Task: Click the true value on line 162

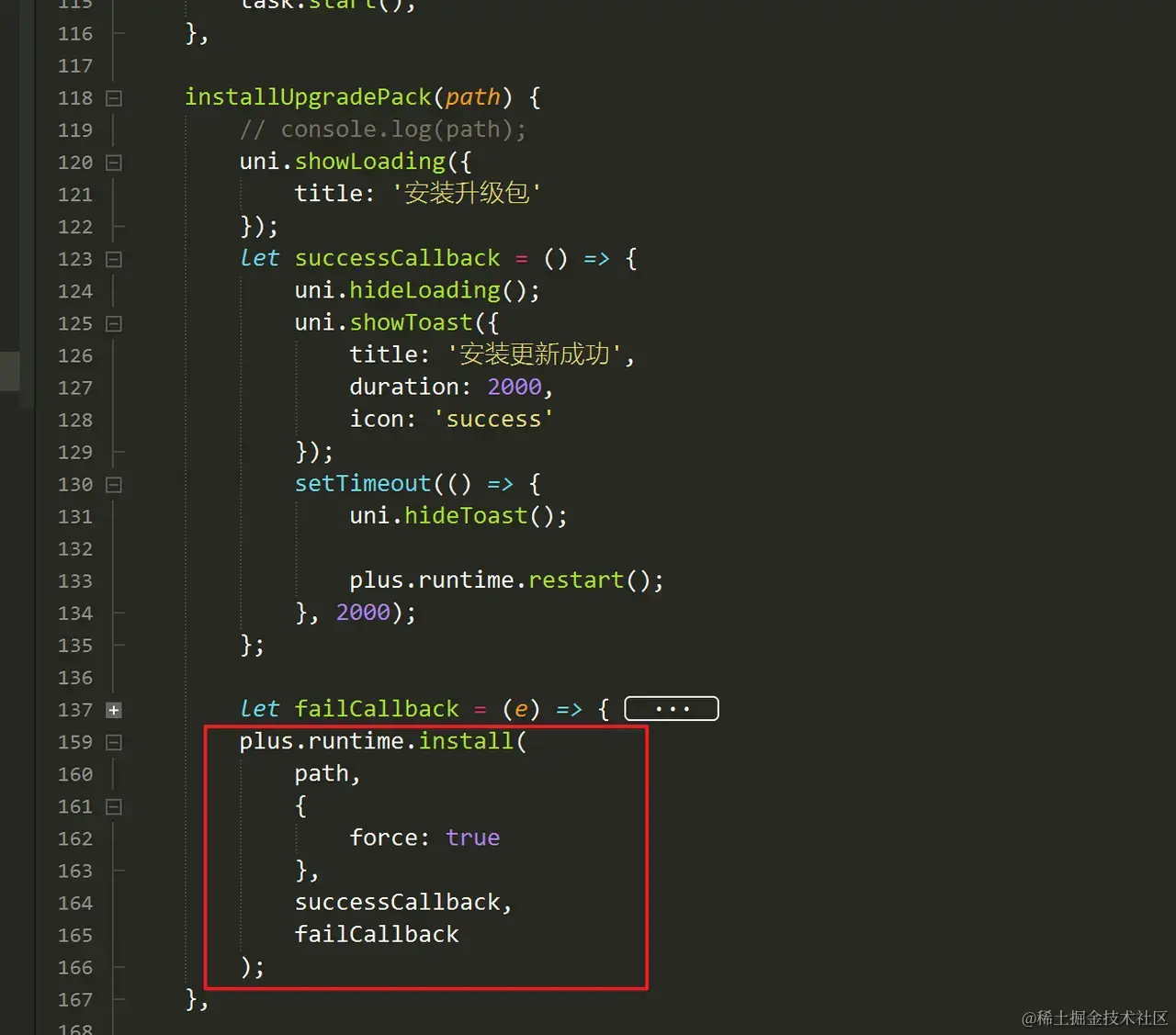Action: coord(472,838)
